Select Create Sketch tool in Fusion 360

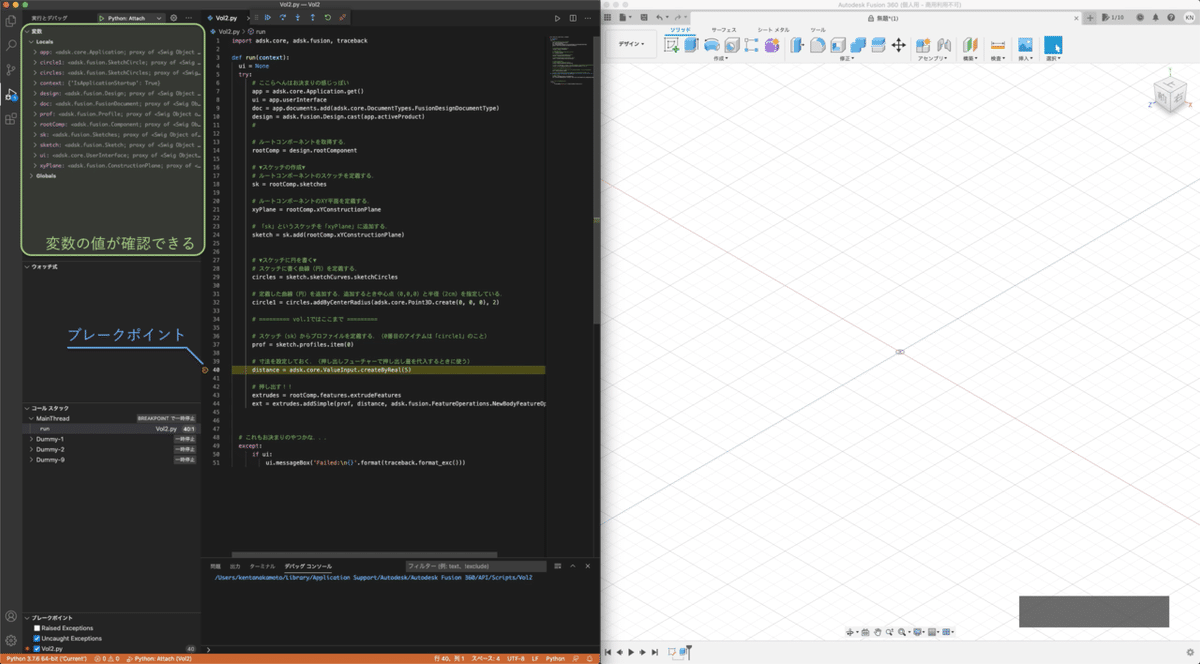(672, 45)
